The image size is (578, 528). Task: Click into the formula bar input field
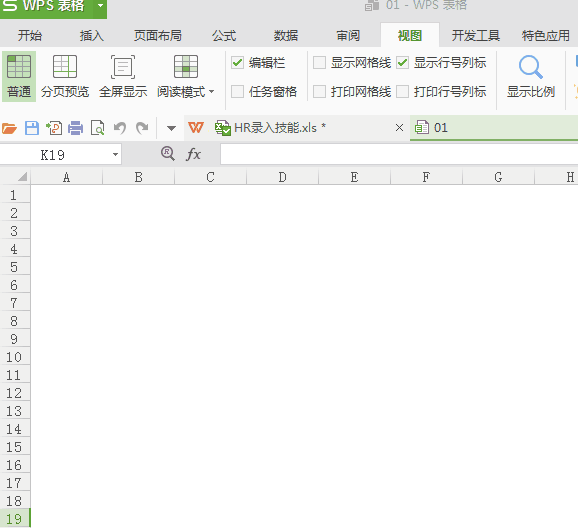pyautogui.click(x=399, y=154)
